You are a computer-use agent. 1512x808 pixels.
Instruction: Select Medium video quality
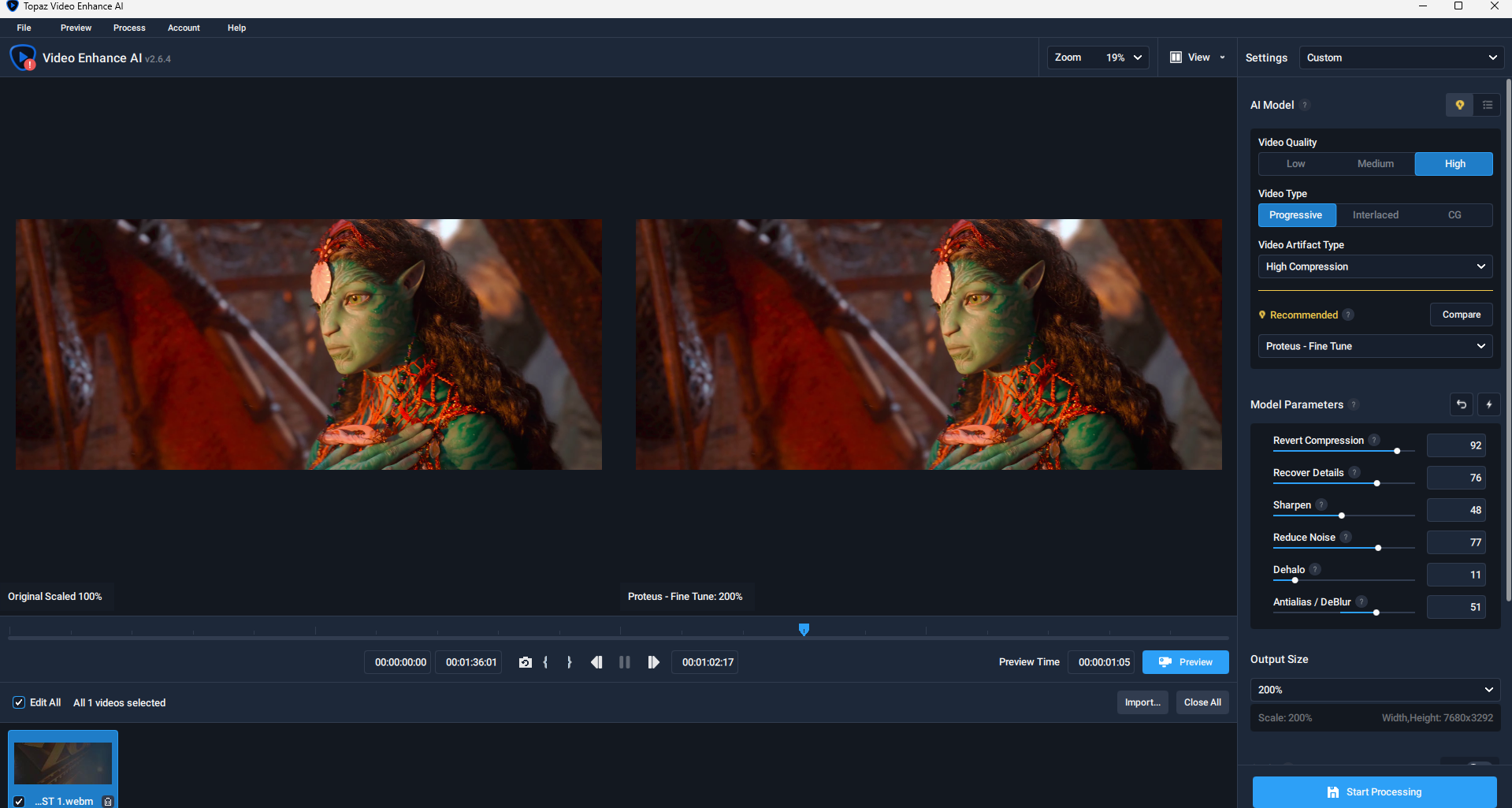[1376, 164]
